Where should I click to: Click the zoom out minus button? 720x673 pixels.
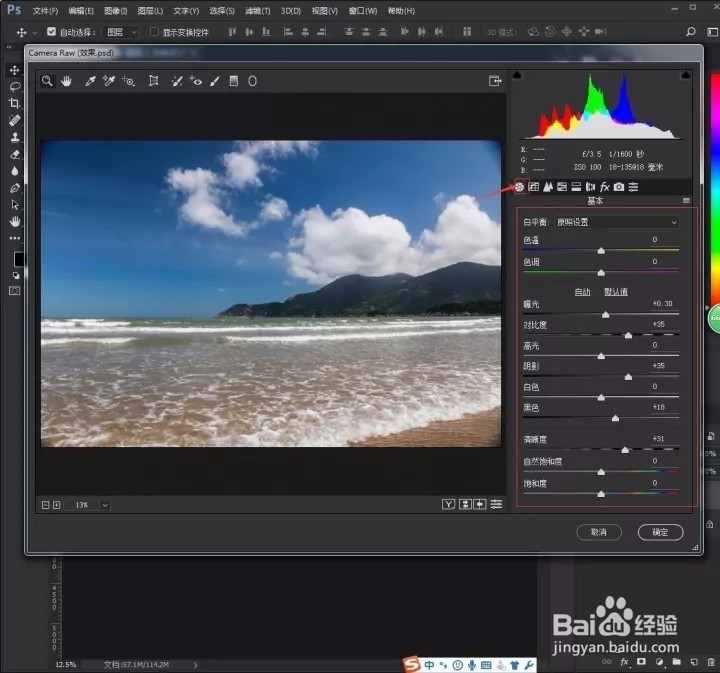(x=45, y=505)
